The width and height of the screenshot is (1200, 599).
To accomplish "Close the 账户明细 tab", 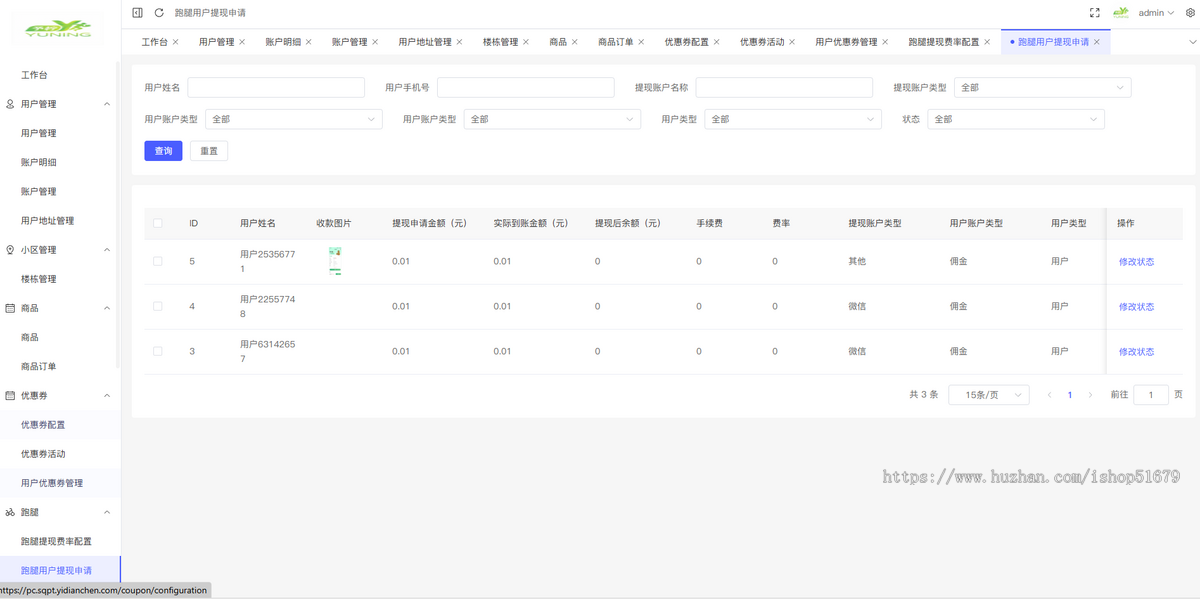I will point(309,42).
